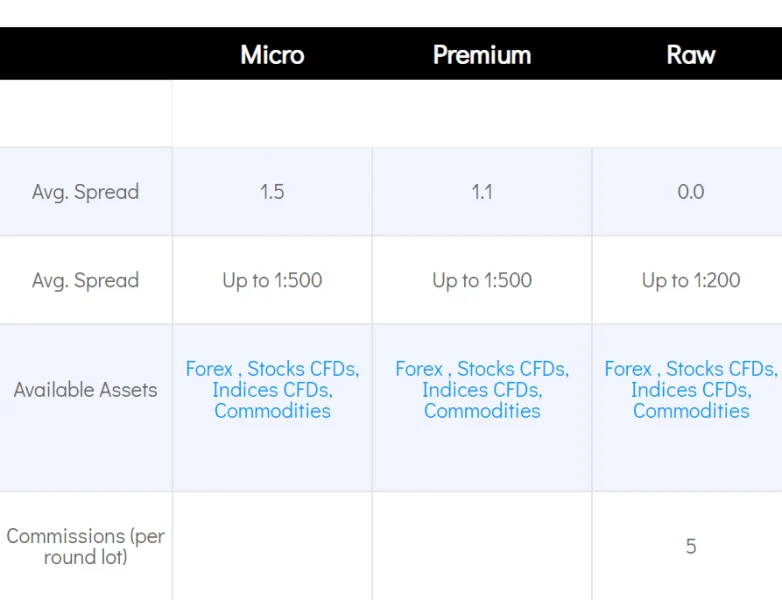
Task: Open Premium account's available assets link
Action: (x=481, y=390)
